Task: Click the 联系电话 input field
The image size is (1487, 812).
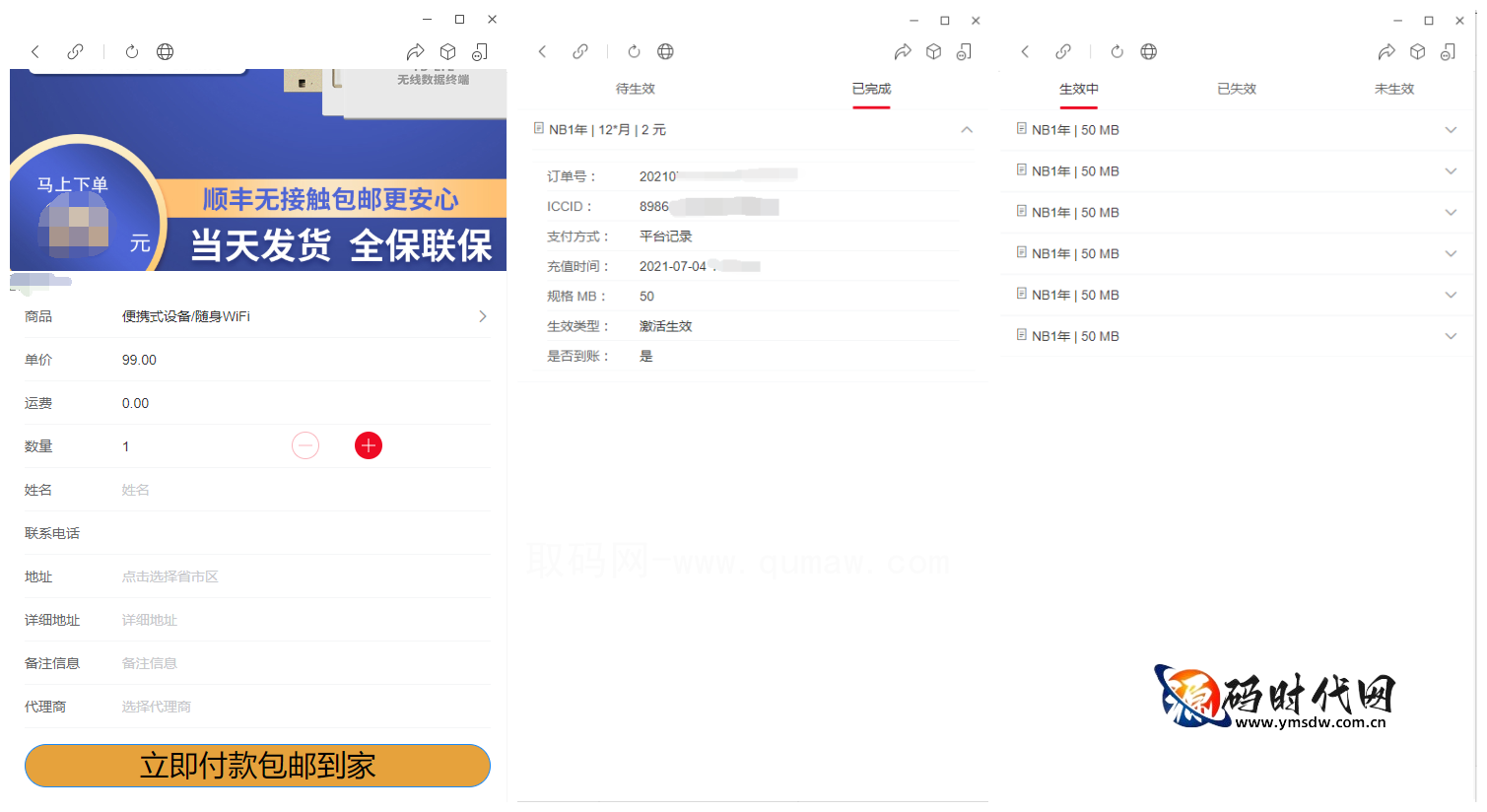Action: pyautogui.click(x=304, y=533)
